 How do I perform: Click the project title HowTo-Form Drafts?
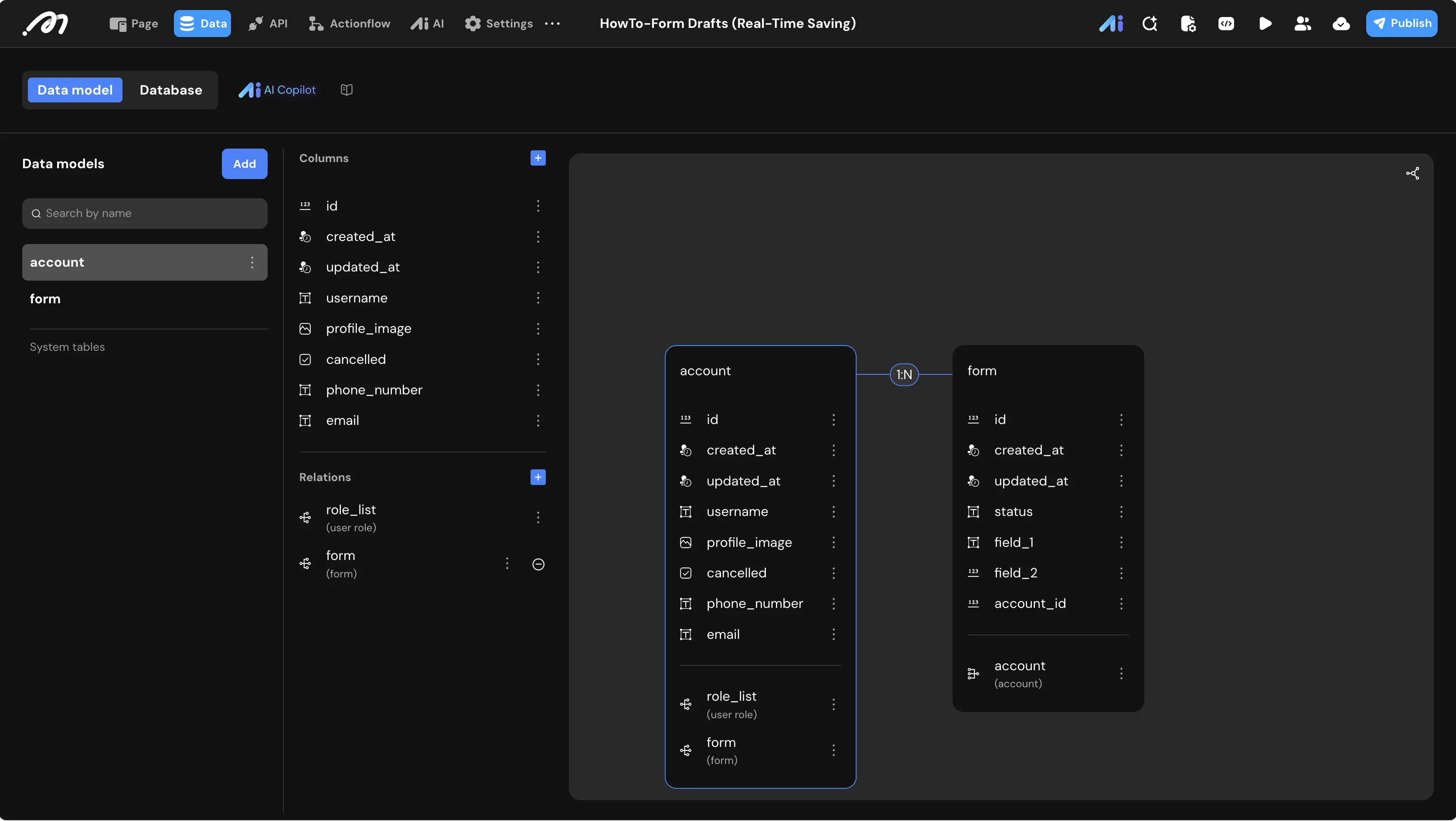728,23
